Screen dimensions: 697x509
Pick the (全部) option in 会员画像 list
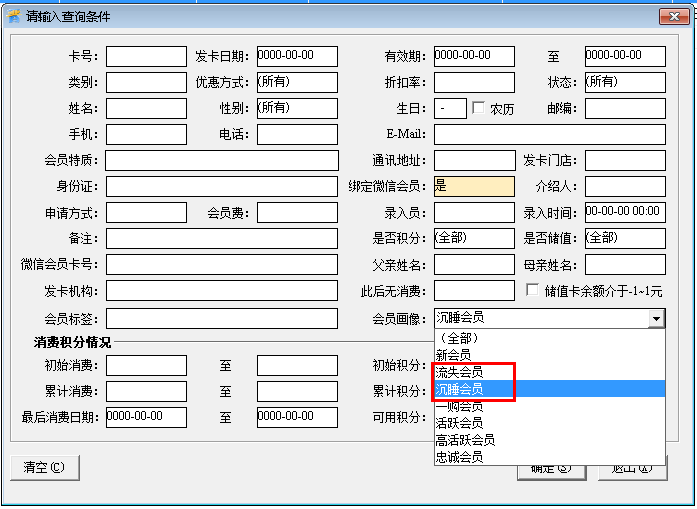[460, 338]
